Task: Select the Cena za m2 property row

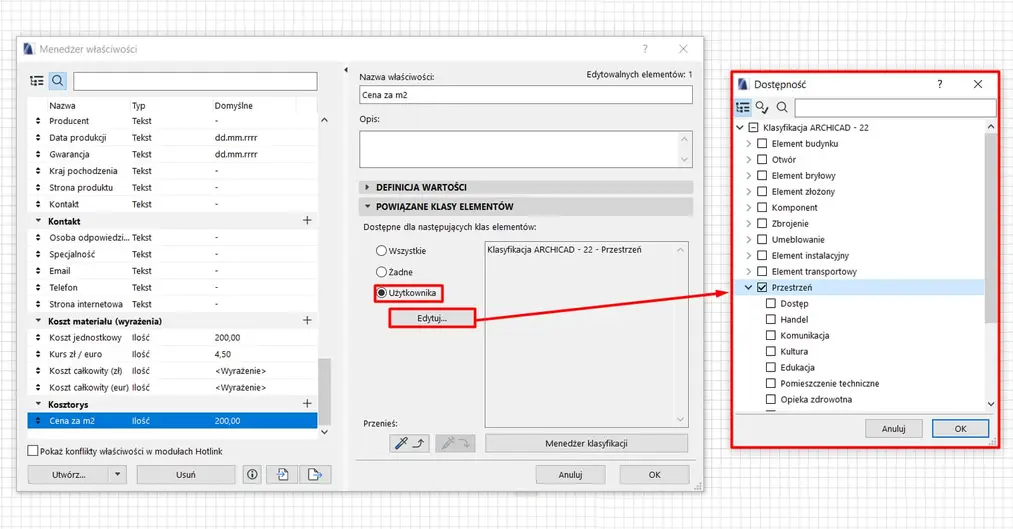Action: tap(172, 420)
